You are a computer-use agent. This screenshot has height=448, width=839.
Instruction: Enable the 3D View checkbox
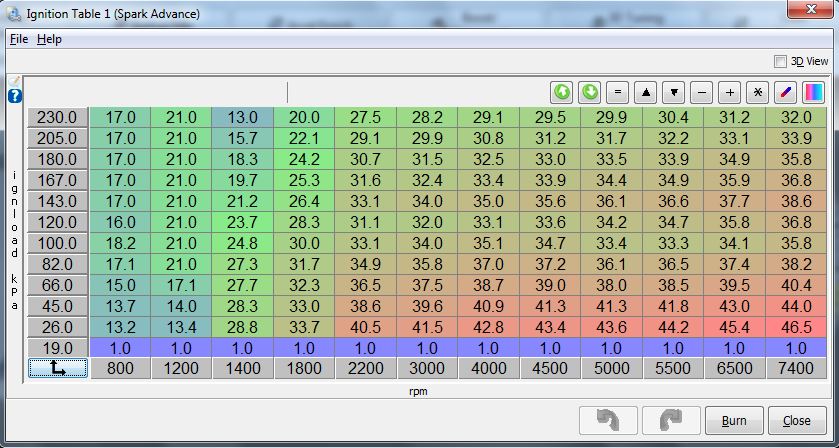point(781,61)
